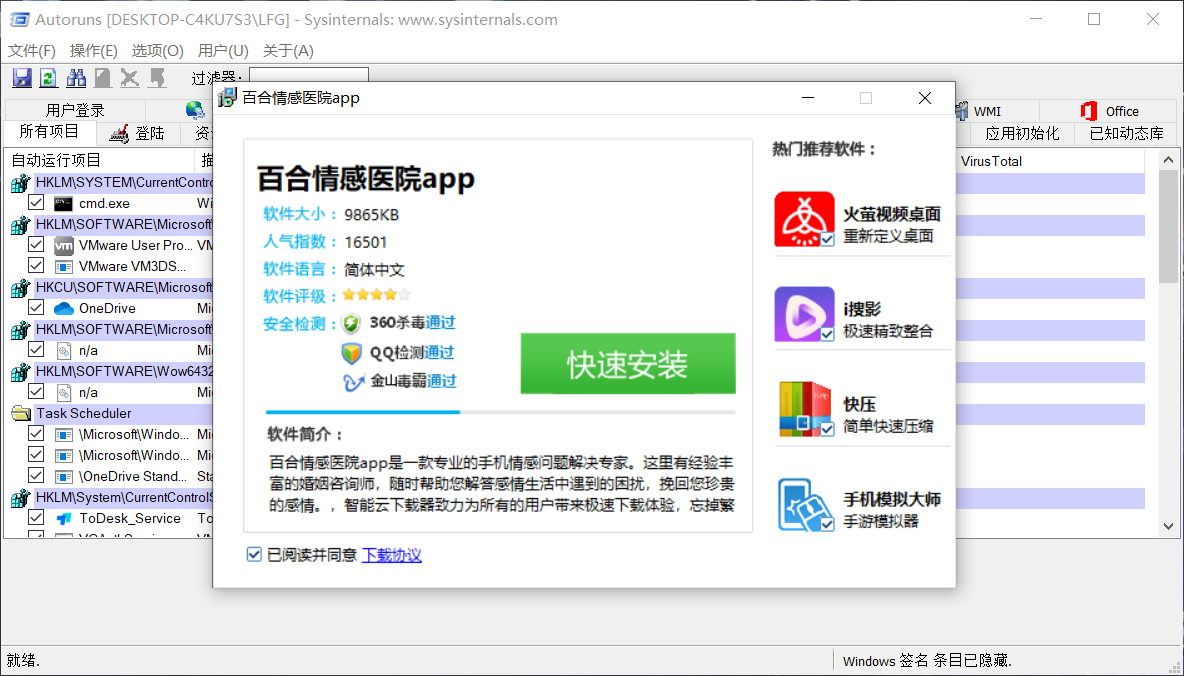
Task: Expand the Task Scheduler group
Action: click(x=20, y=412)
